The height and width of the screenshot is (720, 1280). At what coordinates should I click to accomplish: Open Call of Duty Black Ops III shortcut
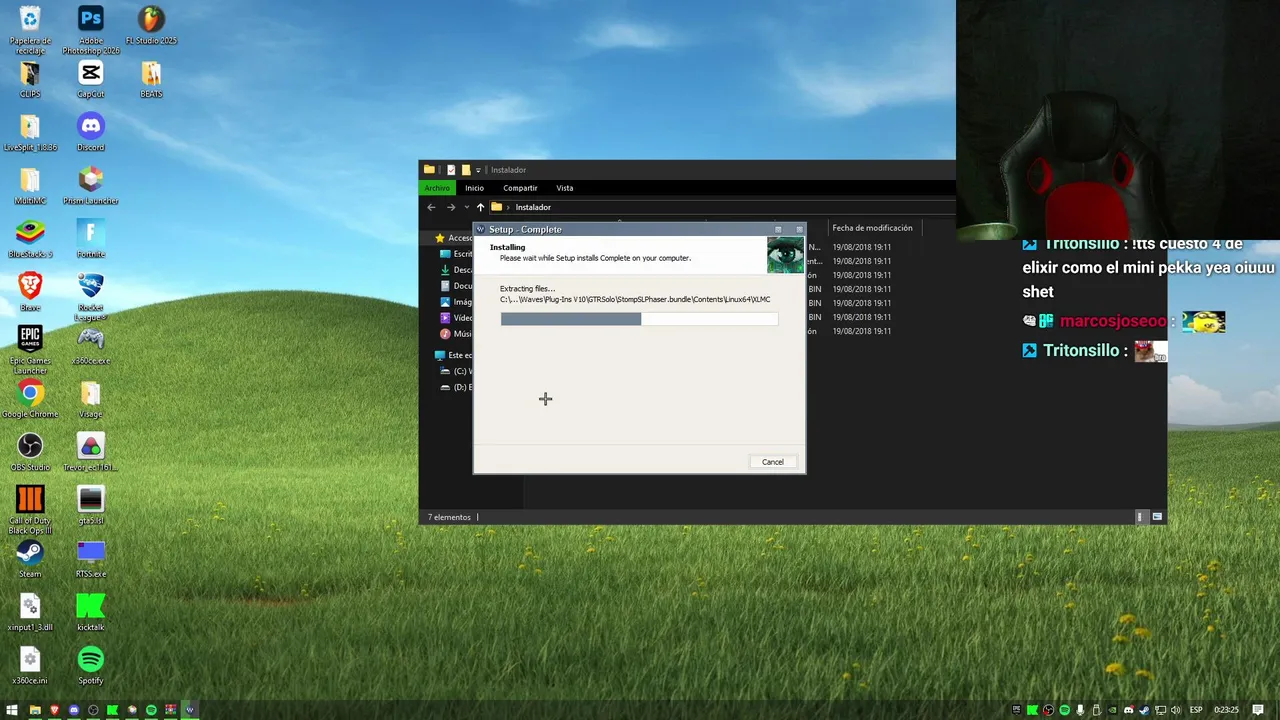[30, 510]
